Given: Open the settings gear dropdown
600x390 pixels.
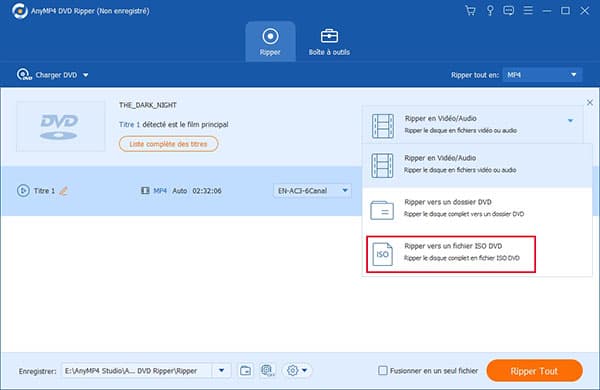Looking at the screenshot, I should 297,370.
